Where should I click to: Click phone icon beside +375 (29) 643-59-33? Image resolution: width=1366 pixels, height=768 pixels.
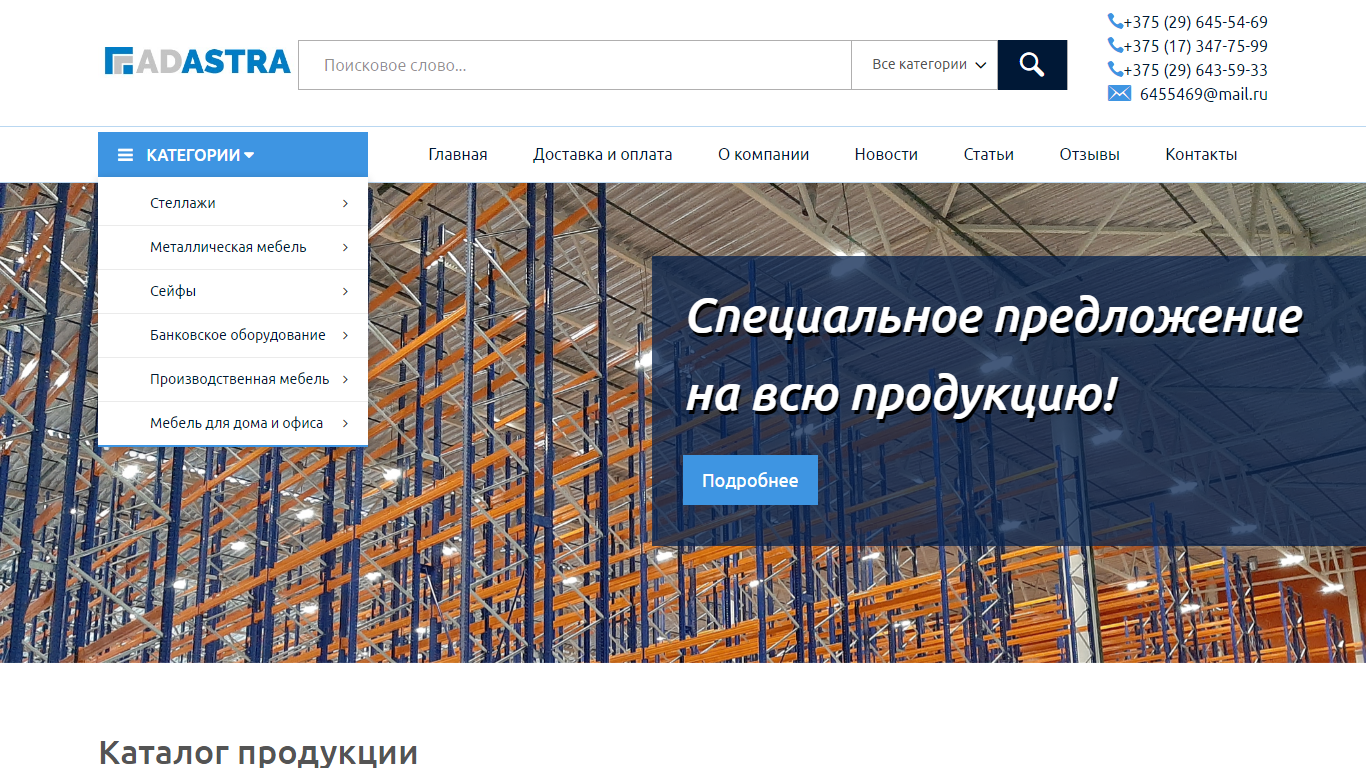point(1115,69)
